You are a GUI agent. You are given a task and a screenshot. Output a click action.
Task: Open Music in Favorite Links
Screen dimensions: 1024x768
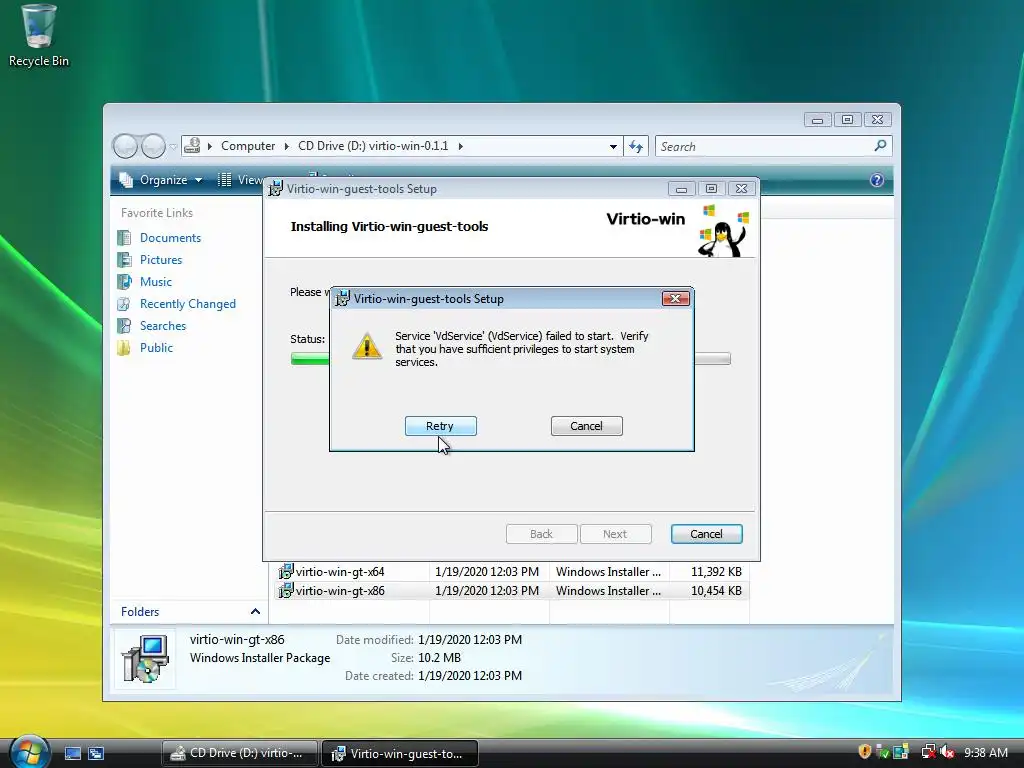click(x=155, y=281)
